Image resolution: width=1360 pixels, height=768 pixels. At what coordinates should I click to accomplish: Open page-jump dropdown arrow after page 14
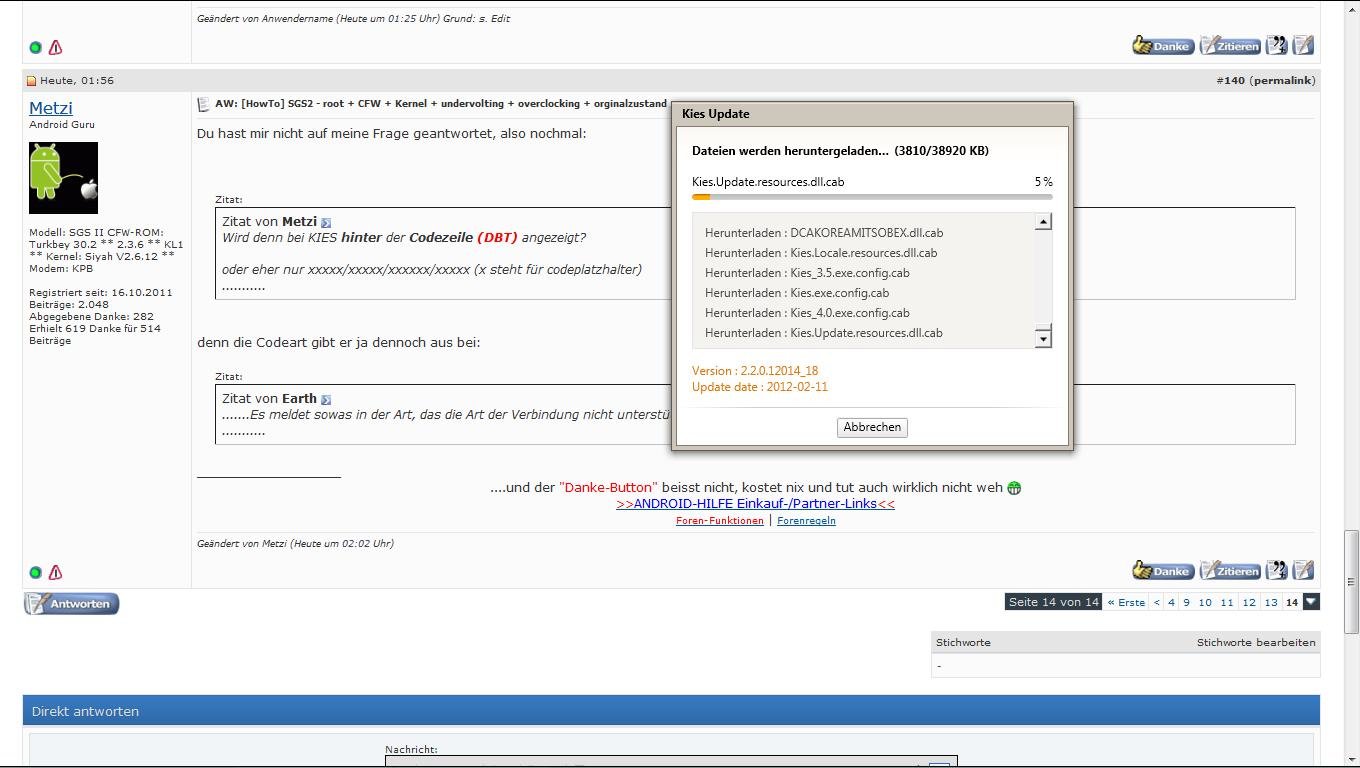click(1311, 601)
